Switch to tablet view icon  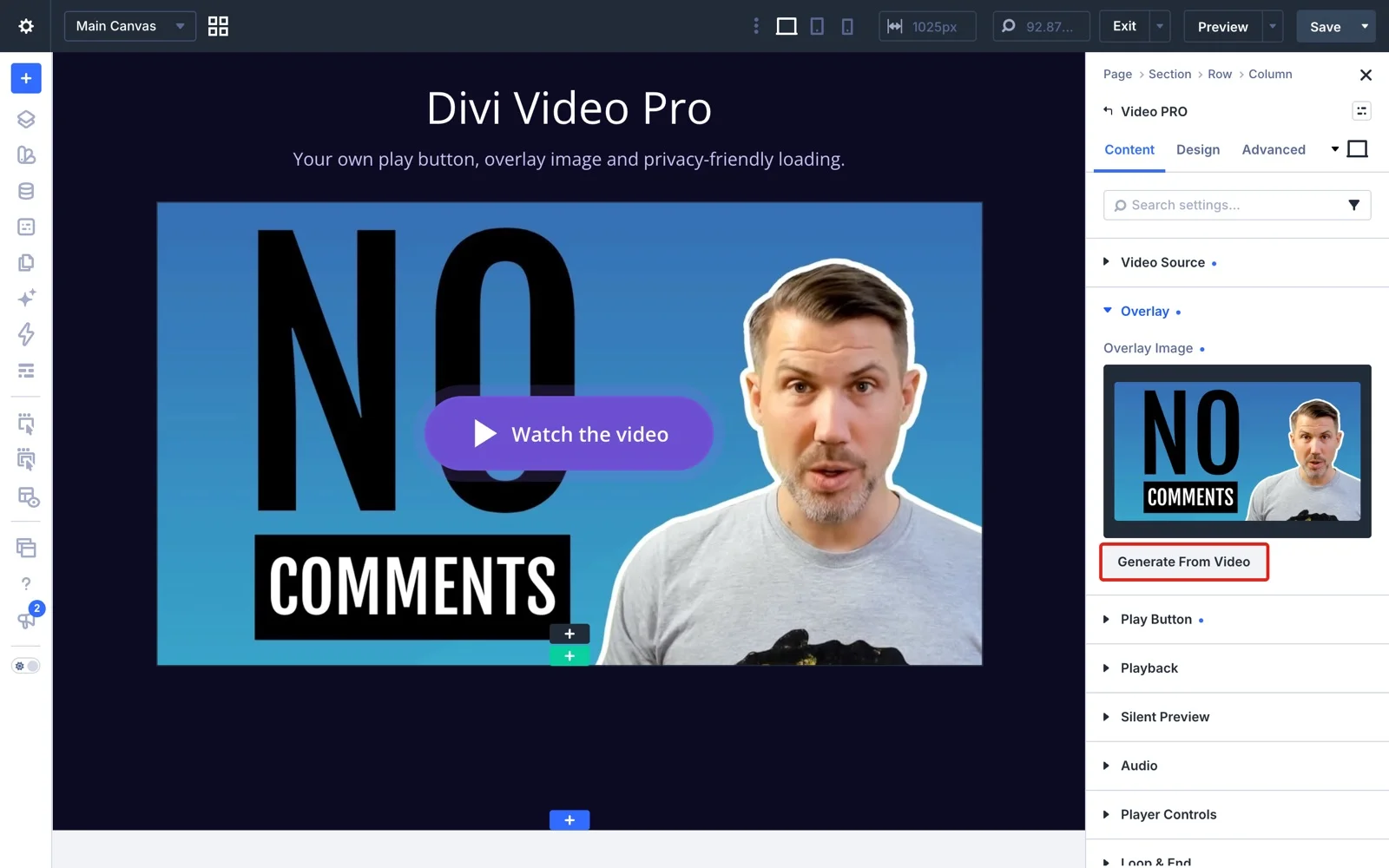tap(817, 26)
